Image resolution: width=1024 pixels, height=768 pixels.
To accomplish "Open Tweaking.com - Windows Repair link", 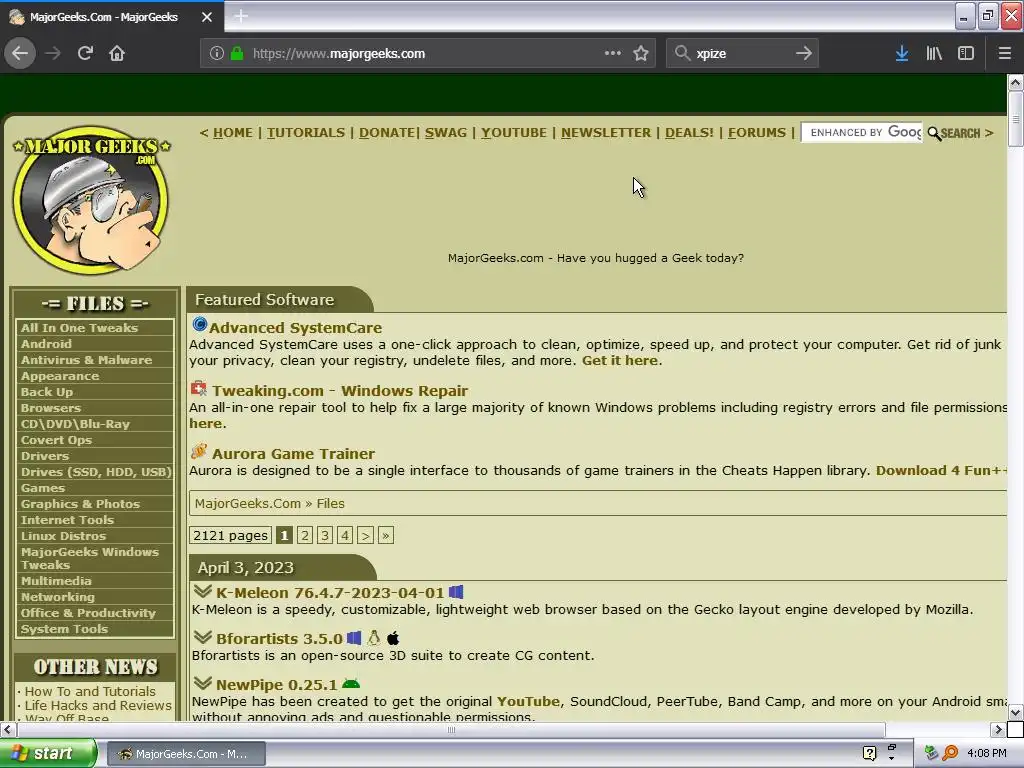I will click(340, 391).
